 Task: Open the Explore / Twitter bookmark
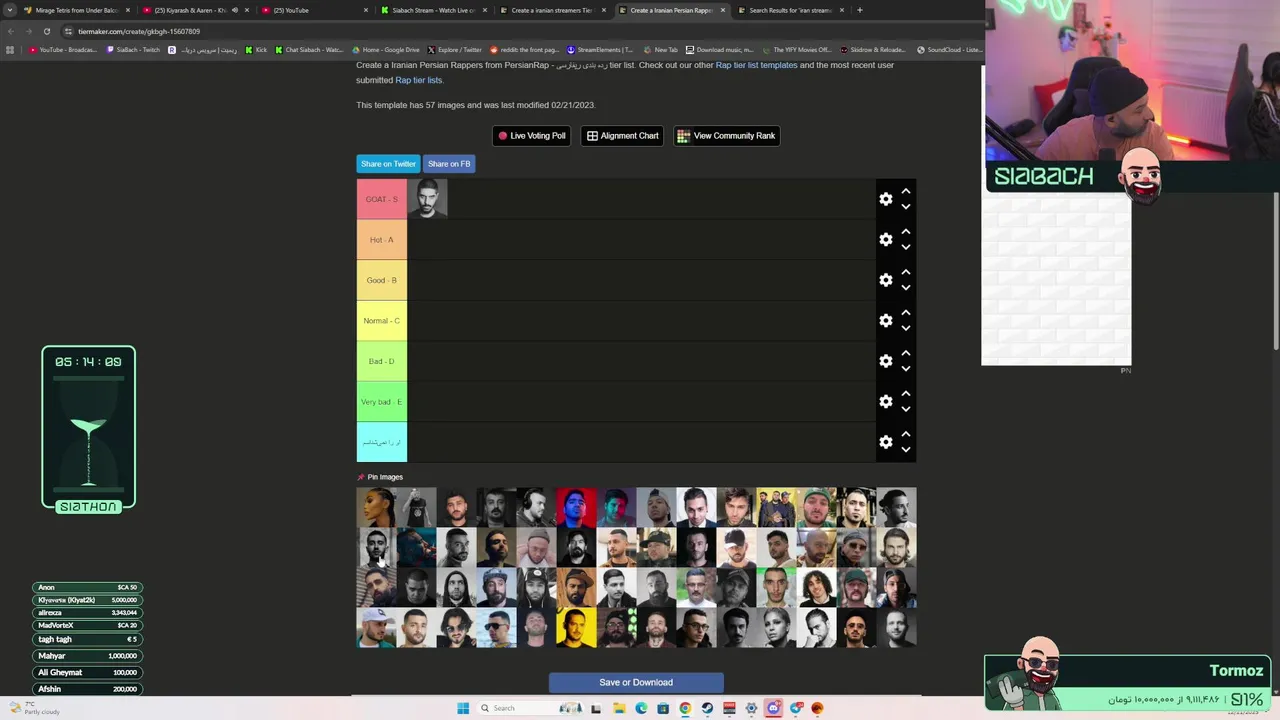click(455, 50)
